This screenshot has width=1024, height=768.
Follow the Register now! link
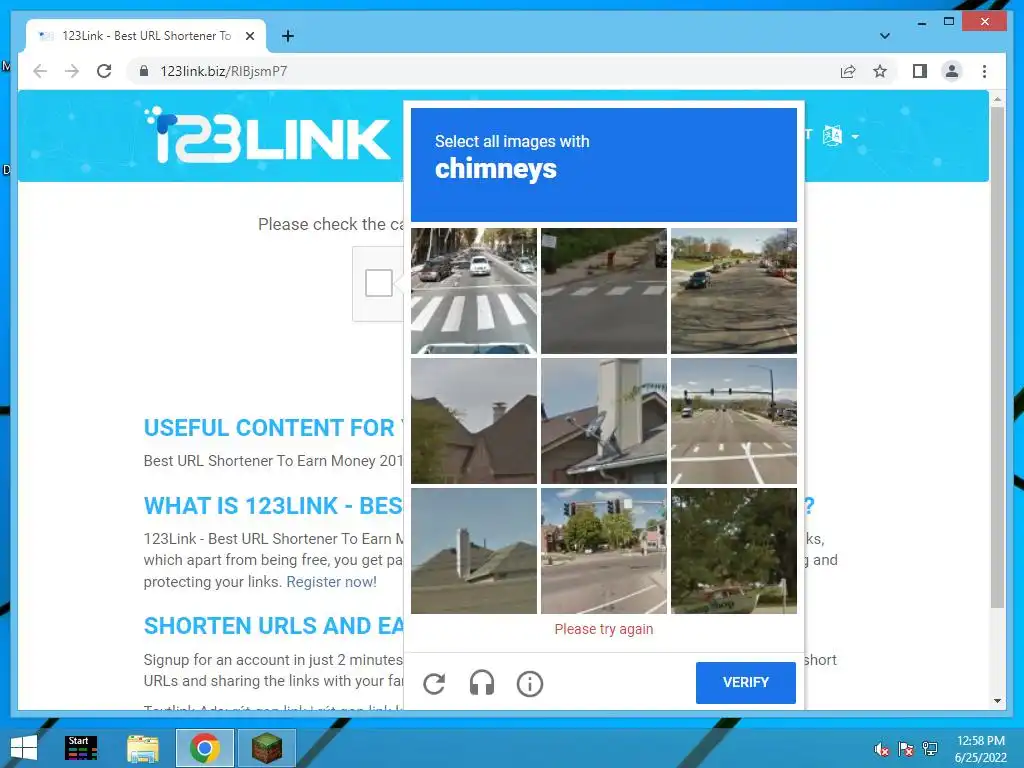331,581
